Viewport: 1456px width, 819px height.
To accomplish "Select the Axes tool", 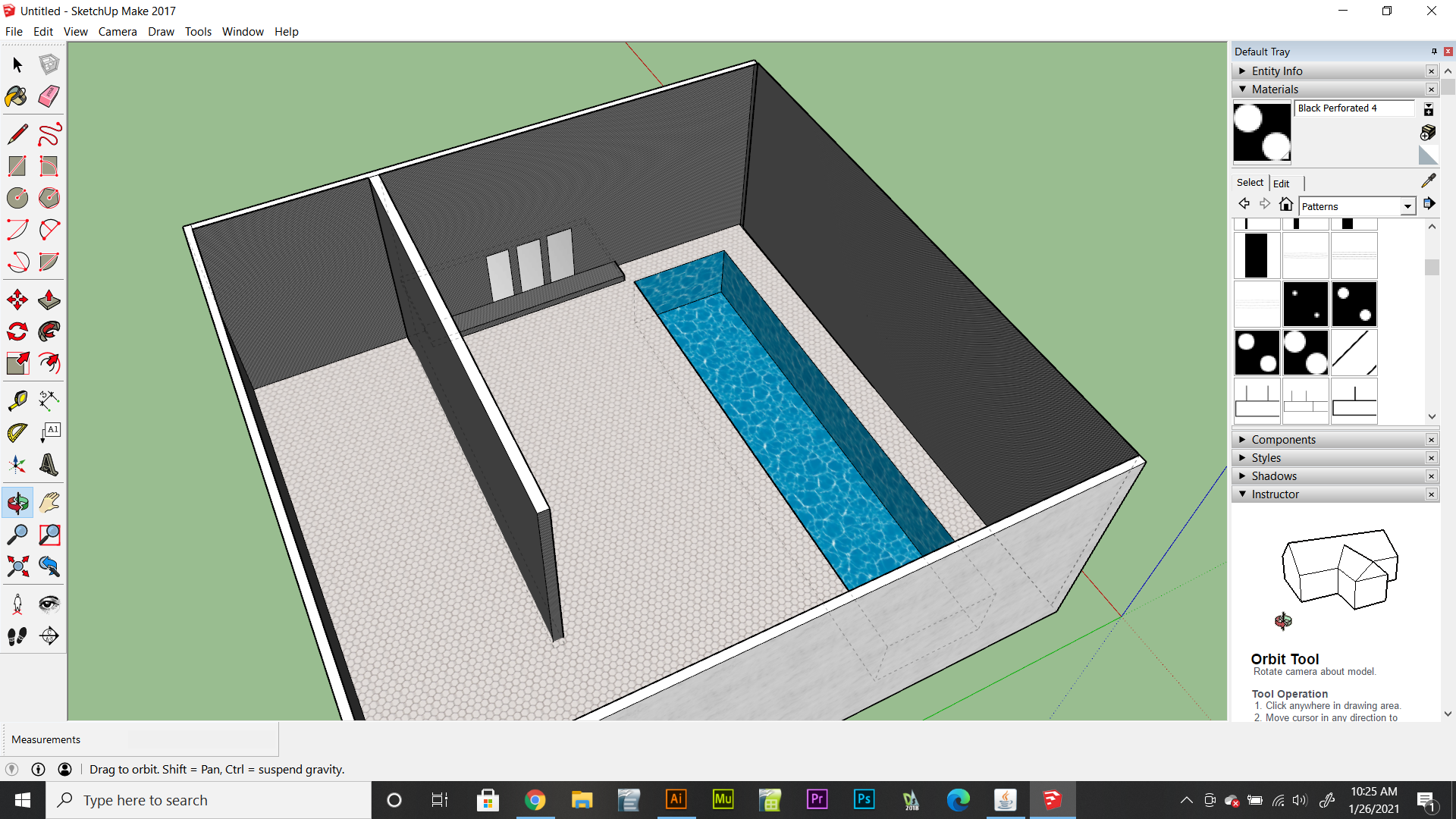I will [x=17, y=464].
